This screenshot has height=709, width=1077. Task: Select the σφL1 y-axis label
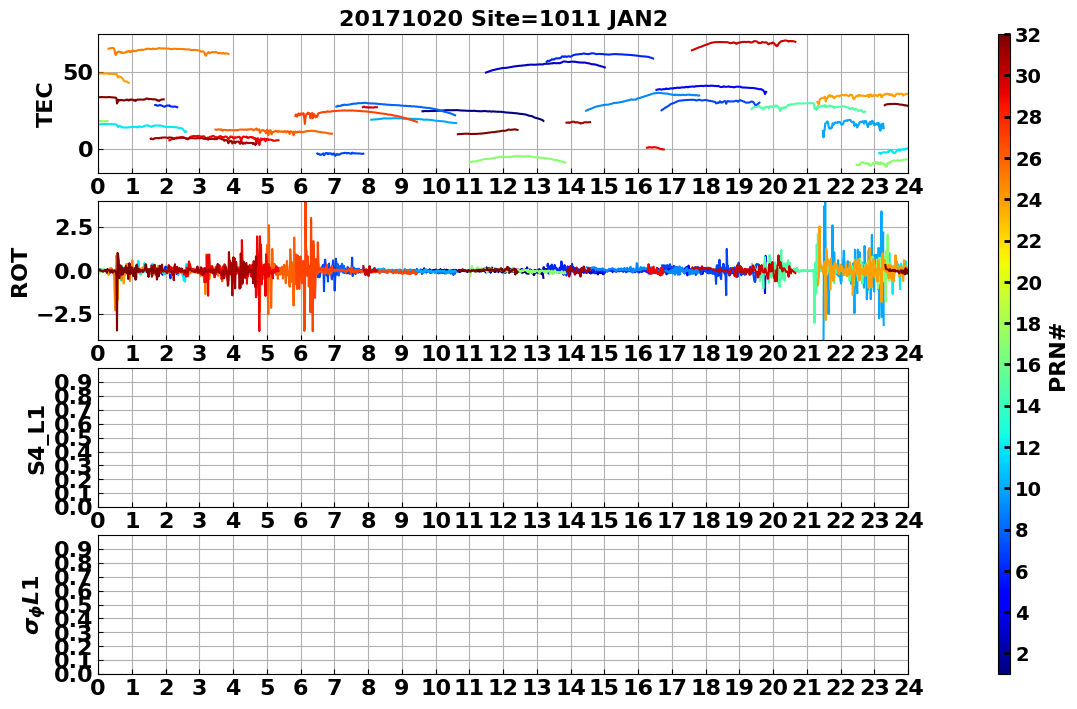click(32, 605)
